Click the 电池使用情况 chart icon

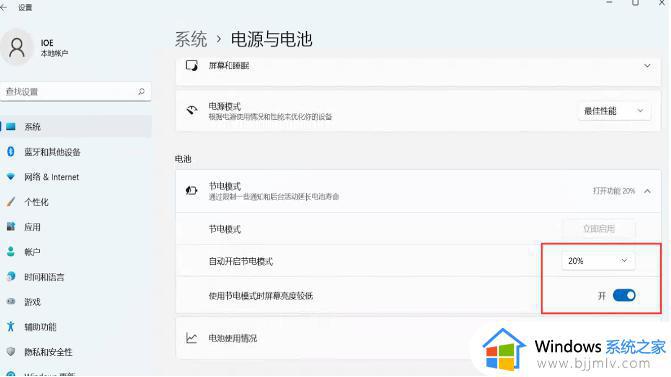191,338
